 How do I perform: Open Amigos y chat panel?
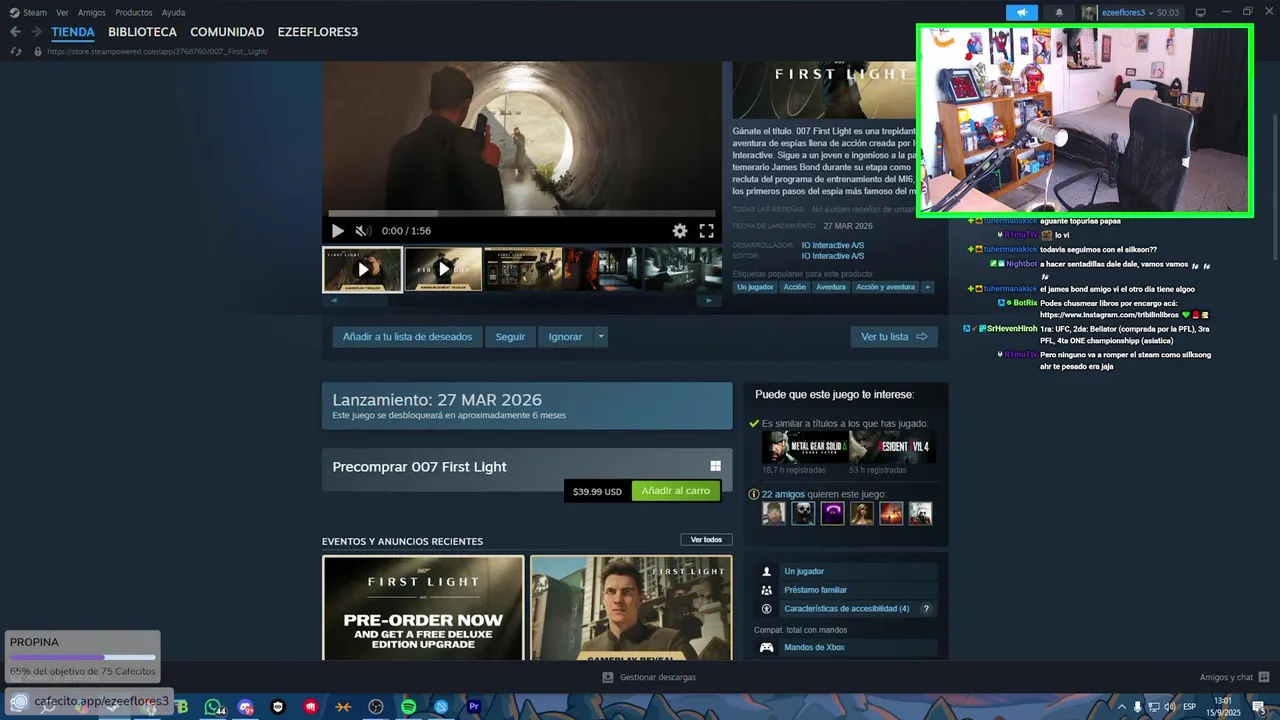[1235, 677]
